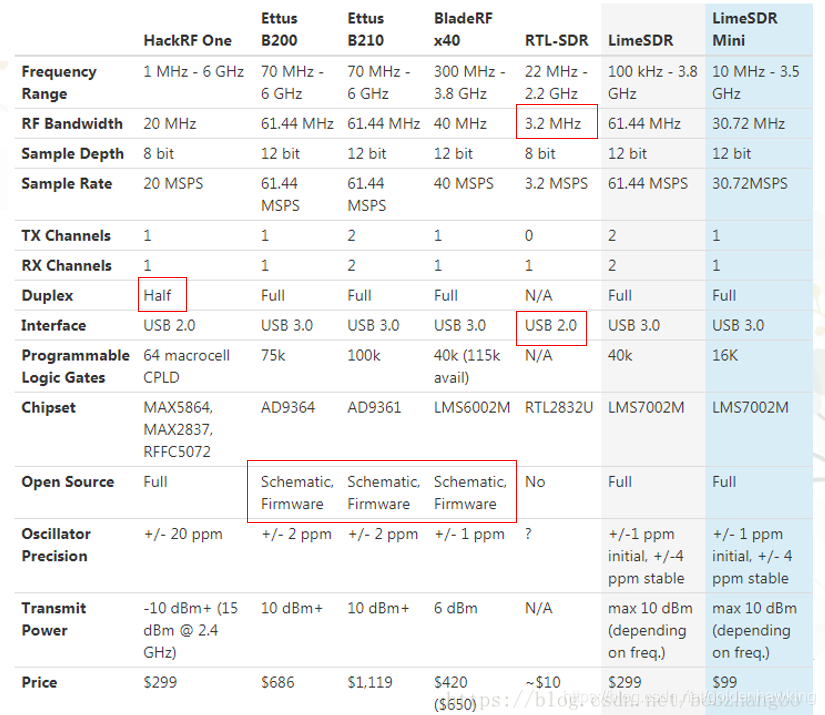Screen dimensions: 825x715
Task: Select the '100k' logic gates cell
Action: point(364,356)
